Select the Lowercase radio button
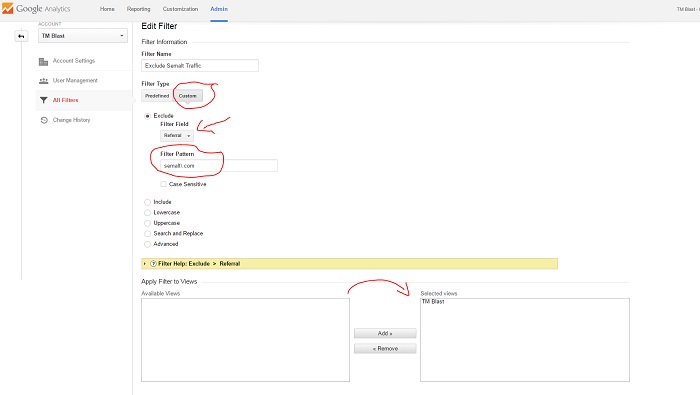 (x=147, y=213)
